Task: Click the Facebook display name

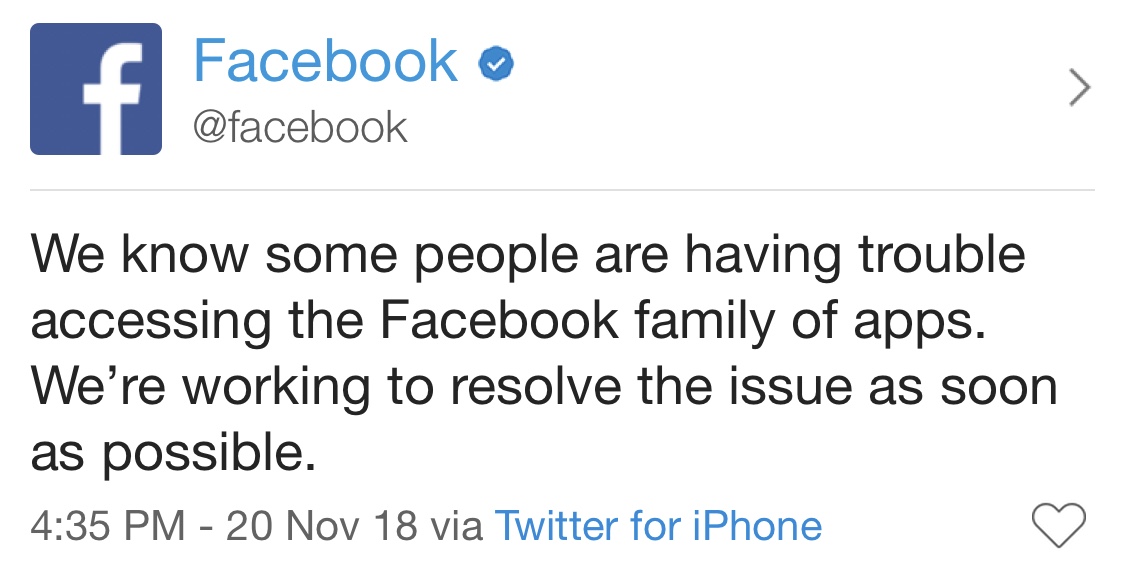Action: (x=325, y=62)
